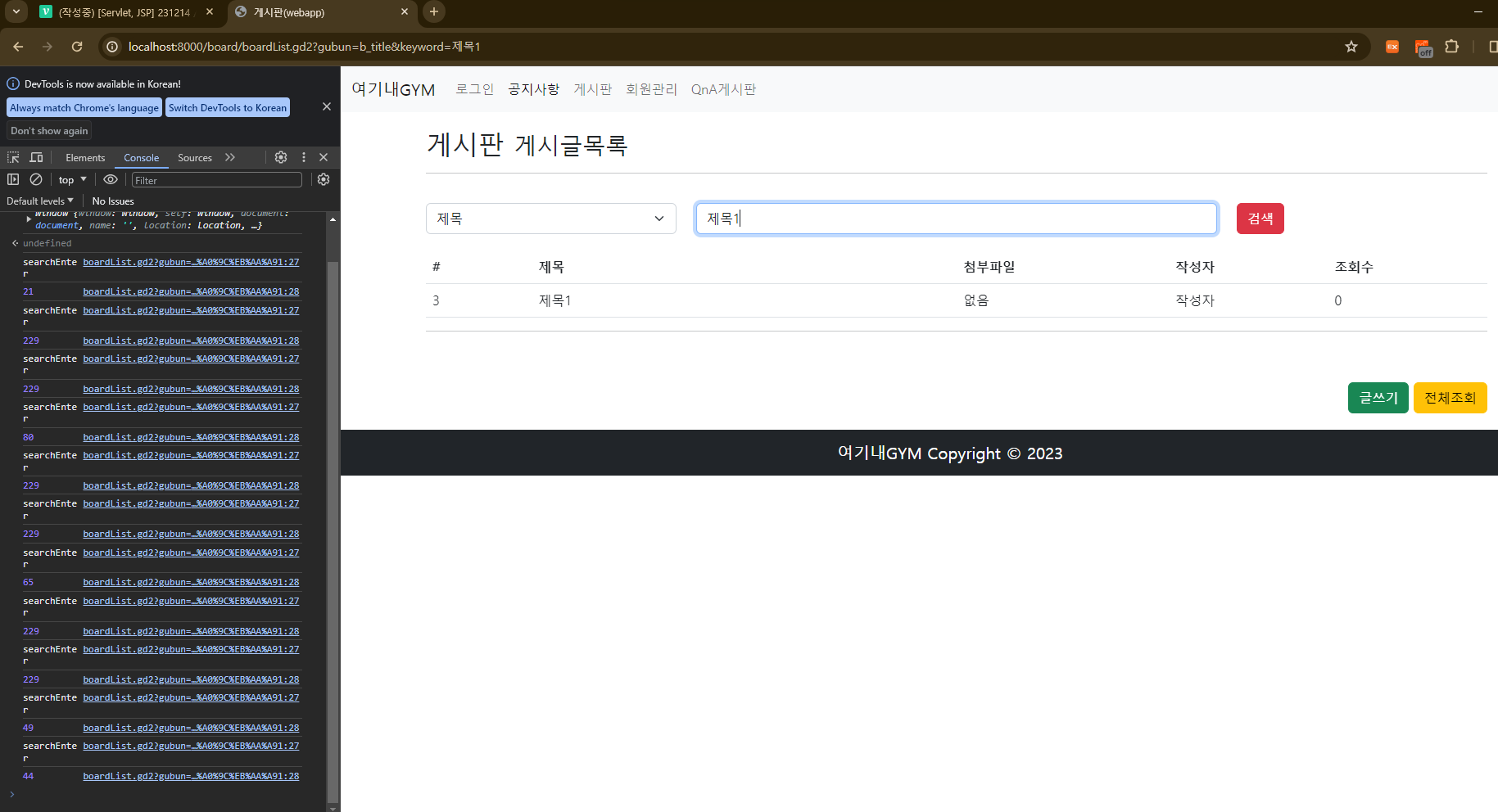
Task: Close the 게시판(webapp) tab
Action: 405,12
